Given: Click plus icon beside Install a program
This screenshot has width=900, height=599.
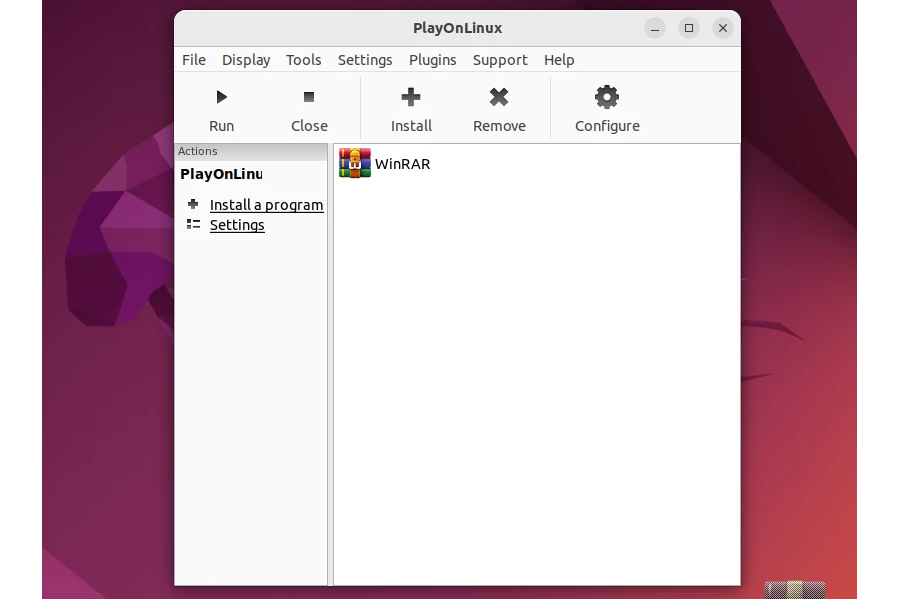Looking at the screenshot, I should 193,204.
